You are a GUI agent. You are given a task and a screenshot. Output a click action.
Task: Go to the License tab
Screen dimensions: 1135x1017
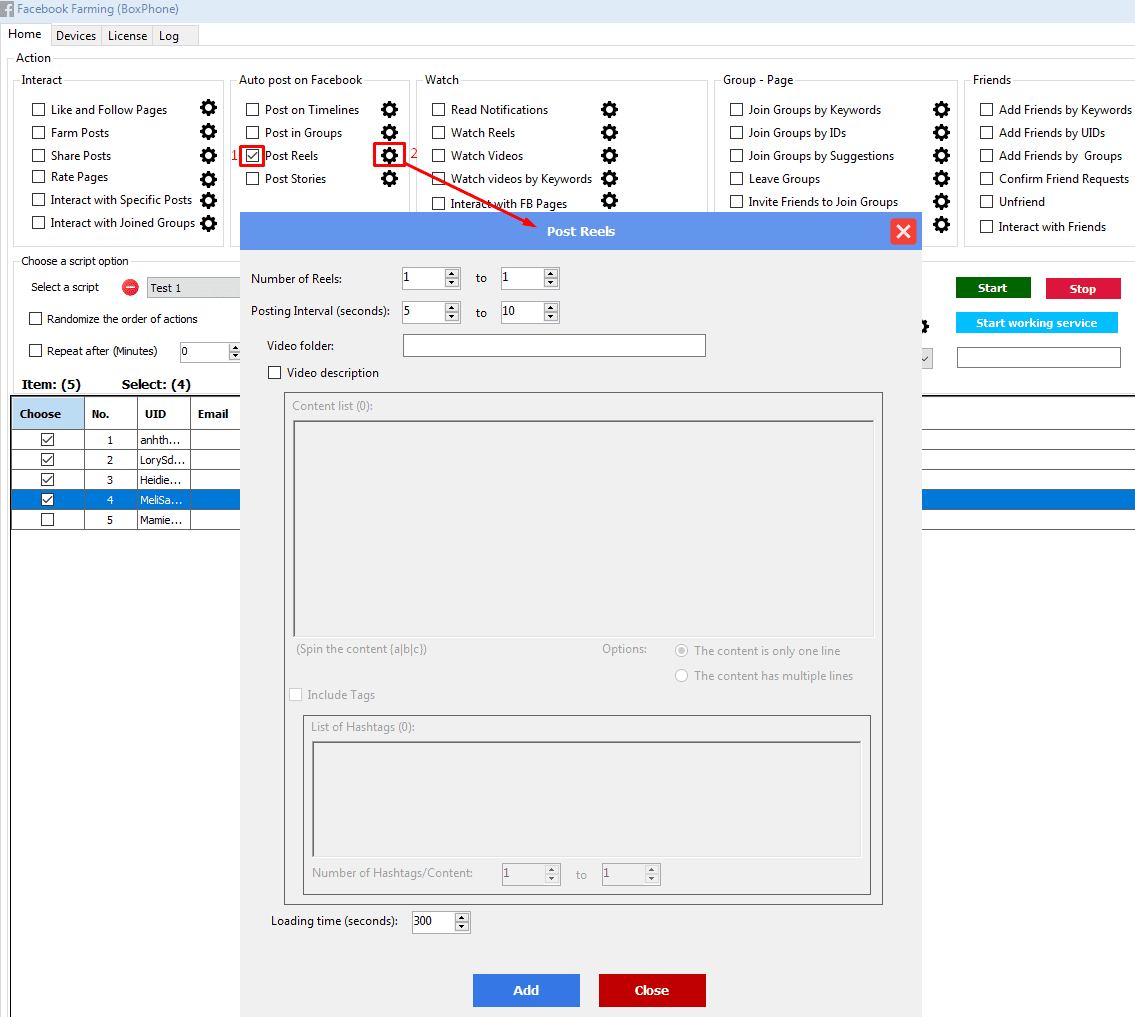[127, 35]
